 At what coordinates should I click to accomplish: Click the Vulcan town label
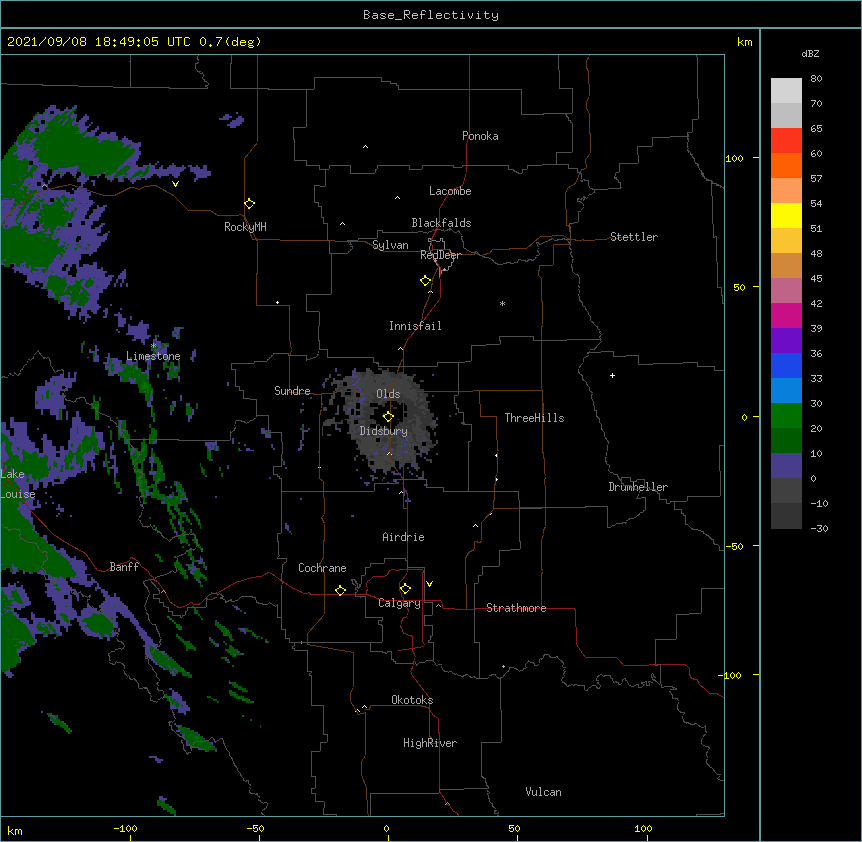click(x=543, y=792)
